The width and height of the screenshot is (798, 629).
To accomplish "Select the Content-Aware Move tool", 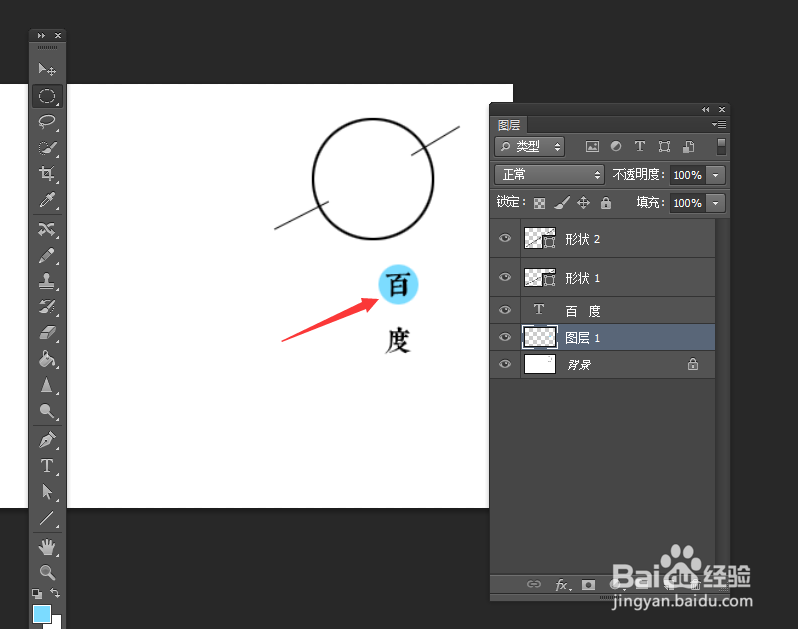I will (47, 230).
